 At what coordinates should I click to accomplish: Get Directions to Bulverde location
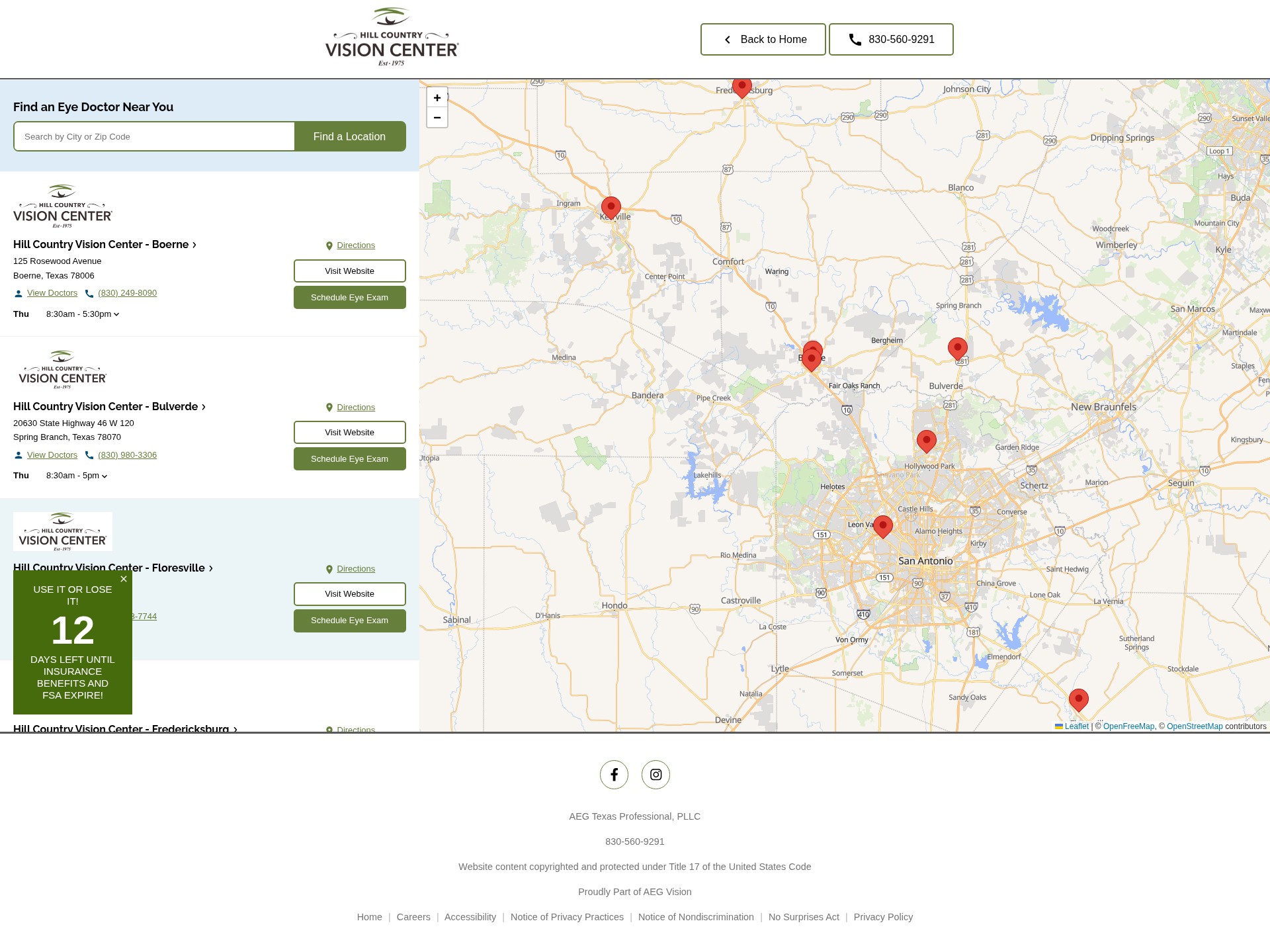coord(351,408)
